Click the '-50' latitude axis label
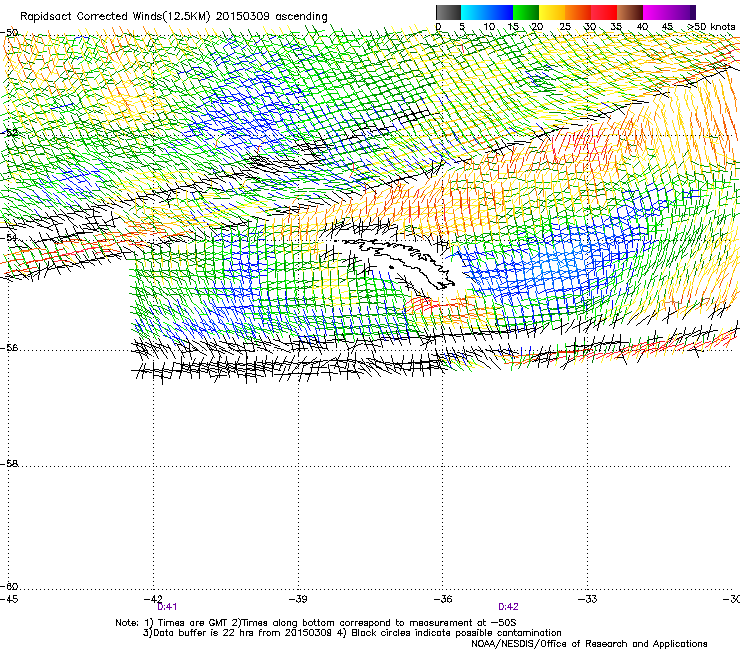 pos(9,33)
